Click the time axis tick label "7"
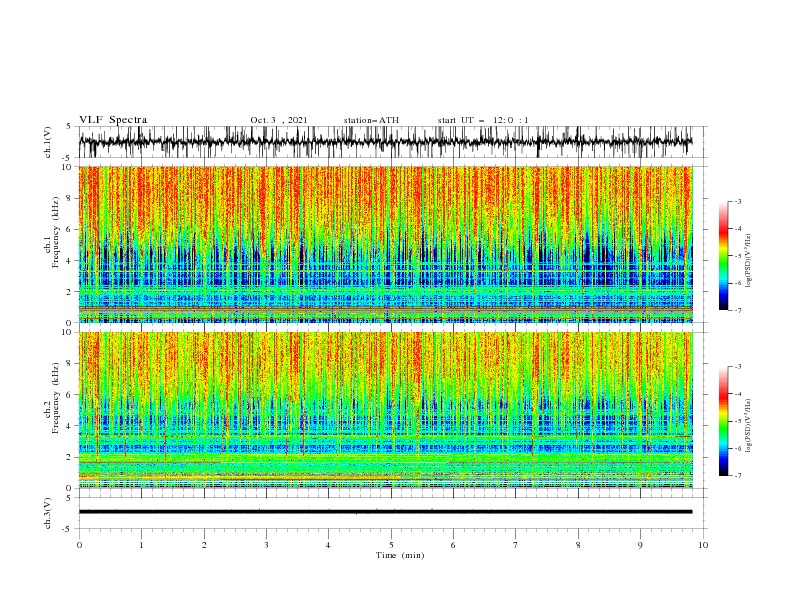The image size is (792, 612). (x=516, y=545)
